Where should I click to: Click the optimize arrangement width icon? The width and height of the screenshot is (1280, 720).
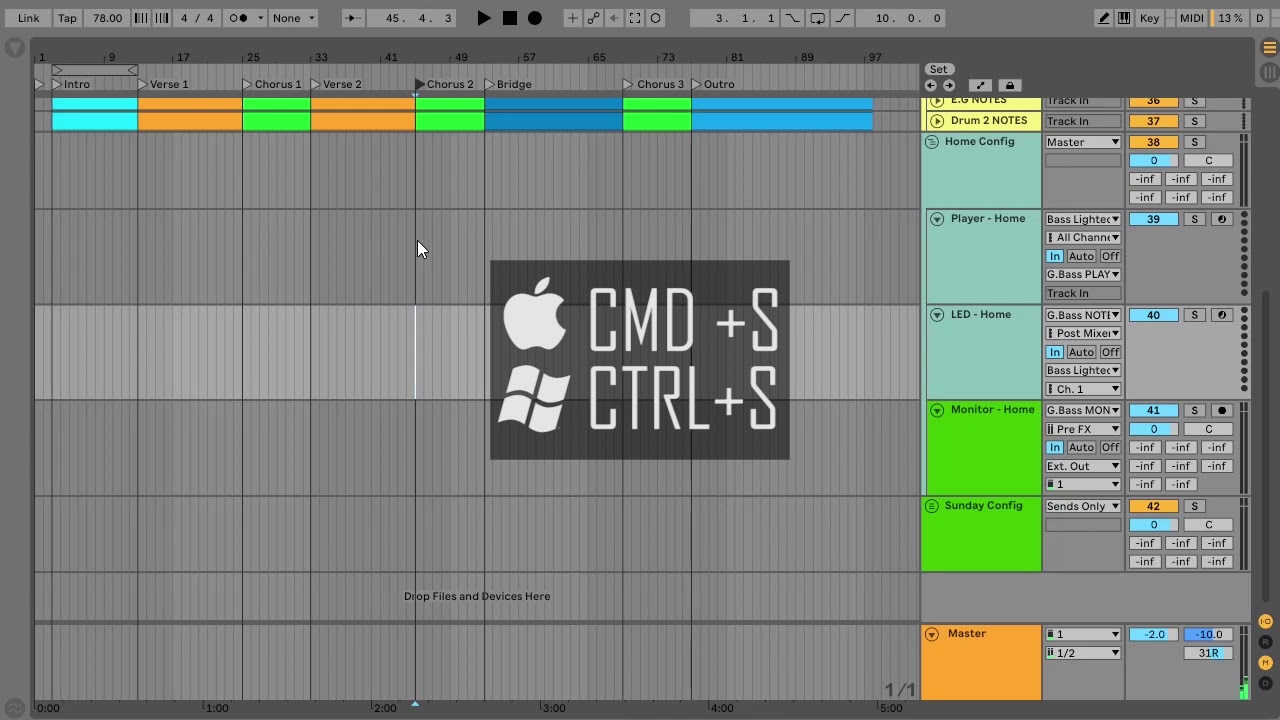pos(980,86)
